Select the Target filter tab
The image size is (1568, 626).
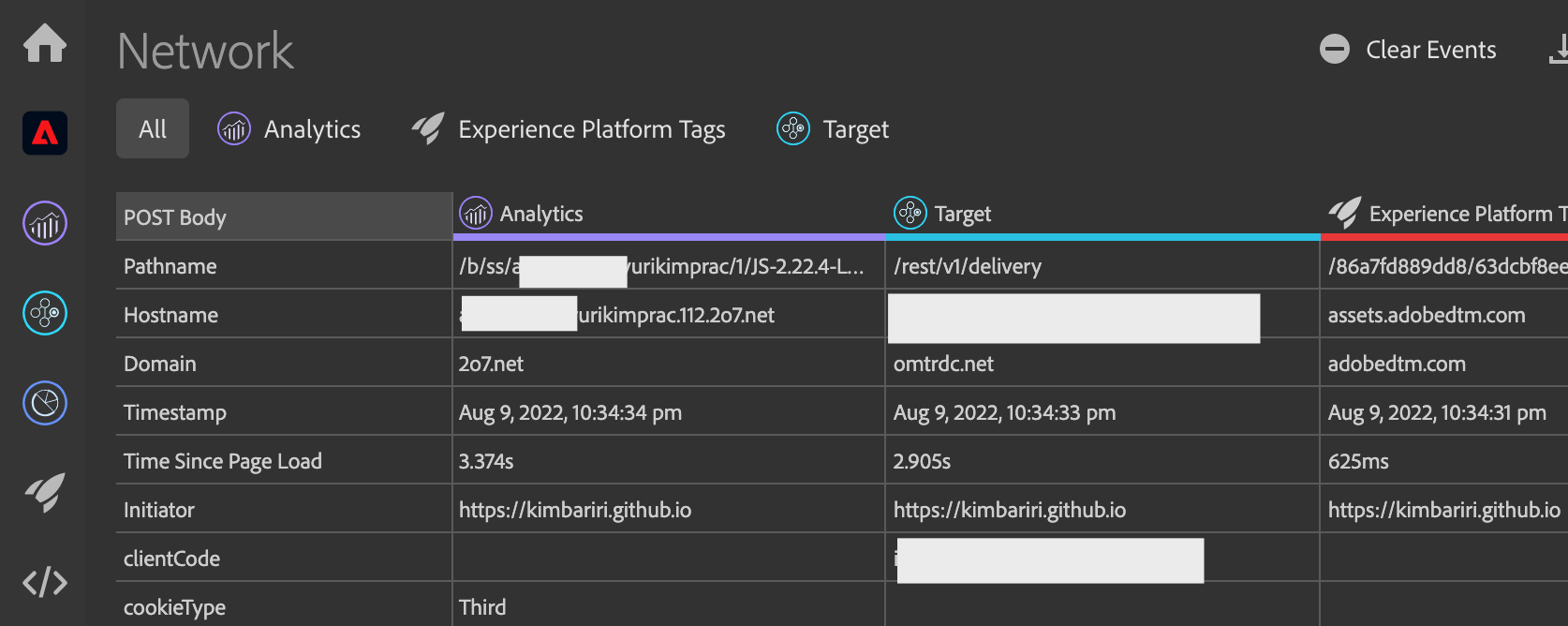[833, 129]
